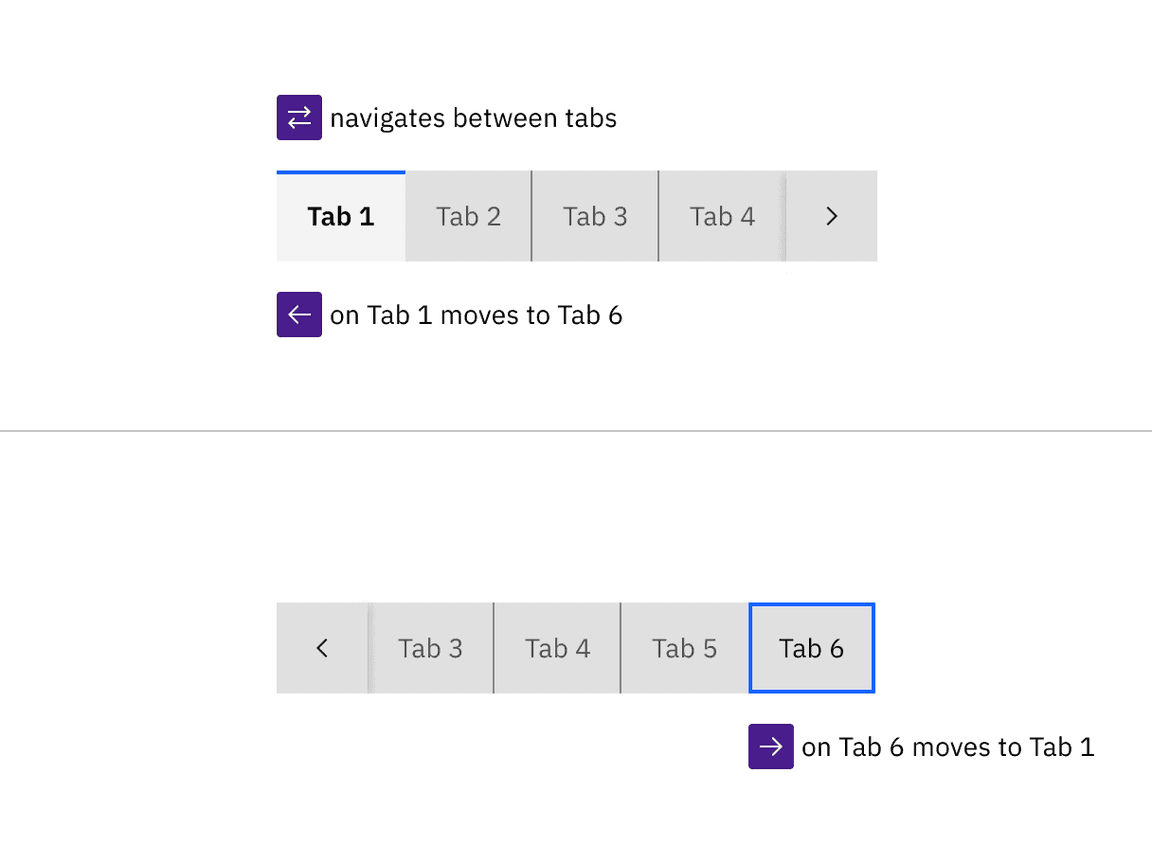The width and height of the screenshot is (1152, 864).
Task: Select Tab 5 in the bottom tab bar
Action: (684, 648)
